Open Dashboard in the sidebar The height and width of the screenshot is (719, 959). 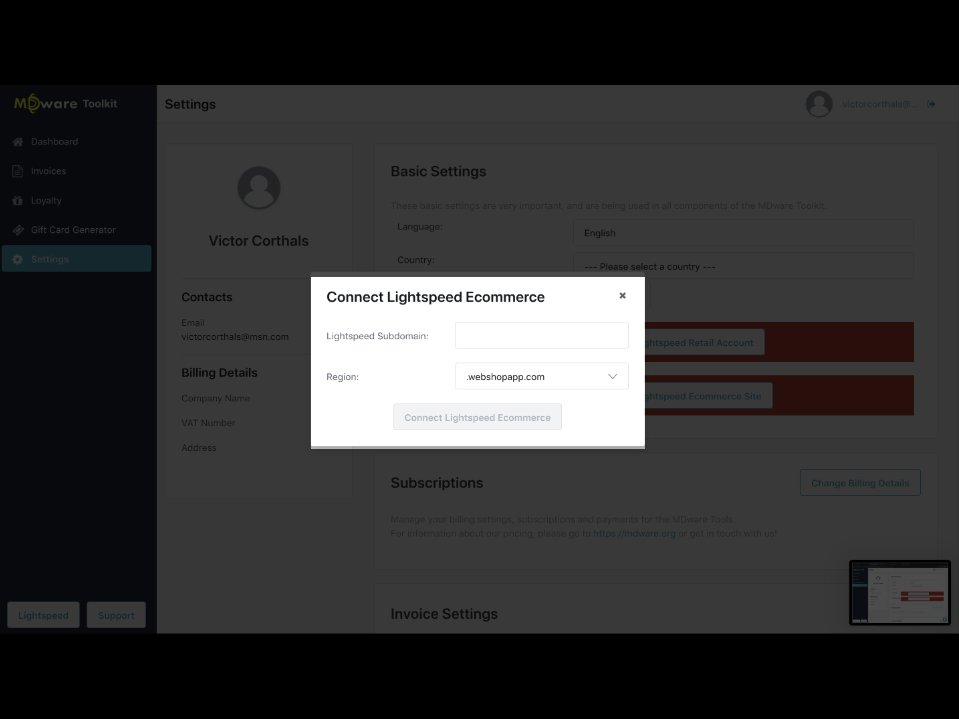[76, 141]
